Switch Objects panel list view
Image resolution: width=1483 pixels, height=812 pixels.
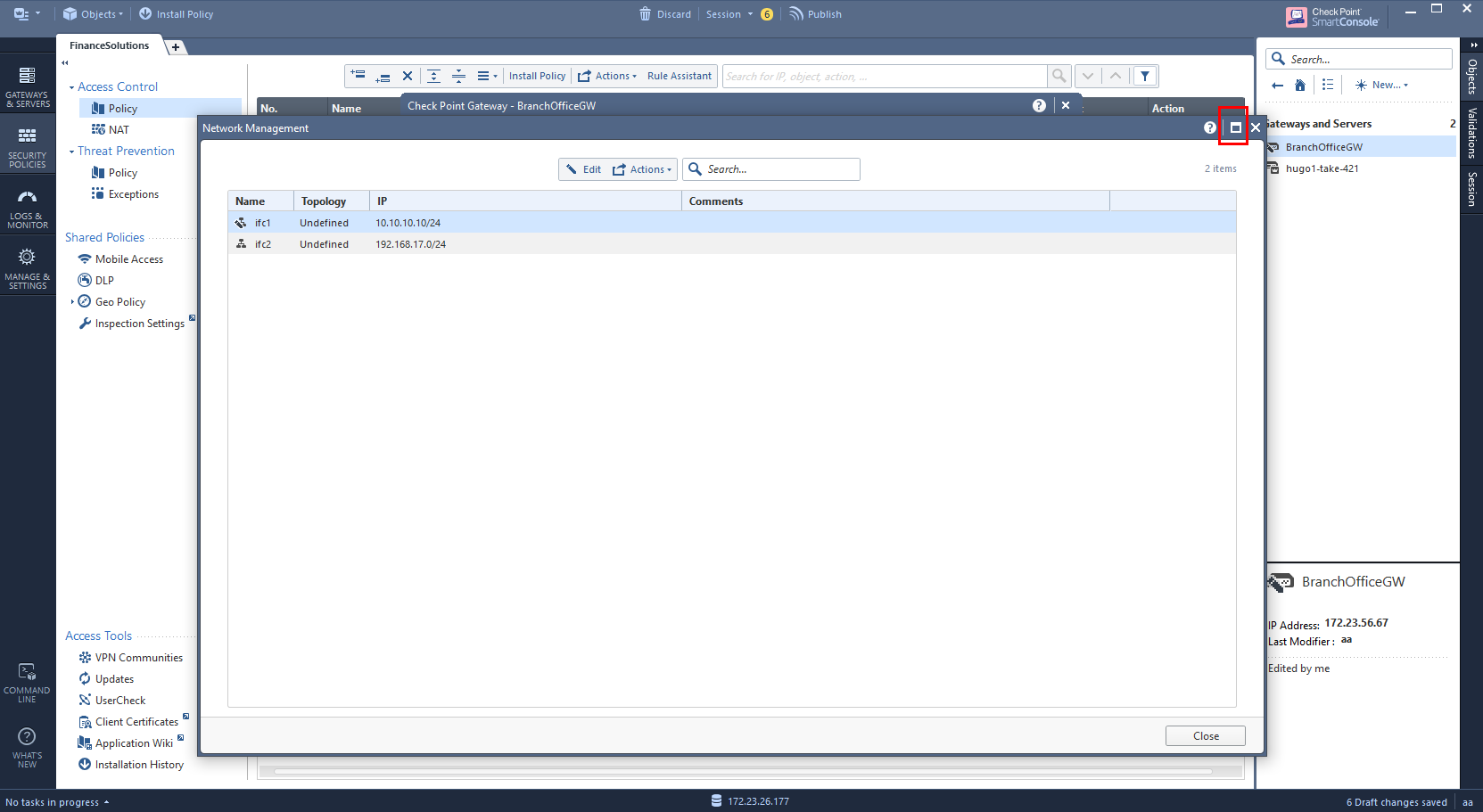click(1328, 86)
